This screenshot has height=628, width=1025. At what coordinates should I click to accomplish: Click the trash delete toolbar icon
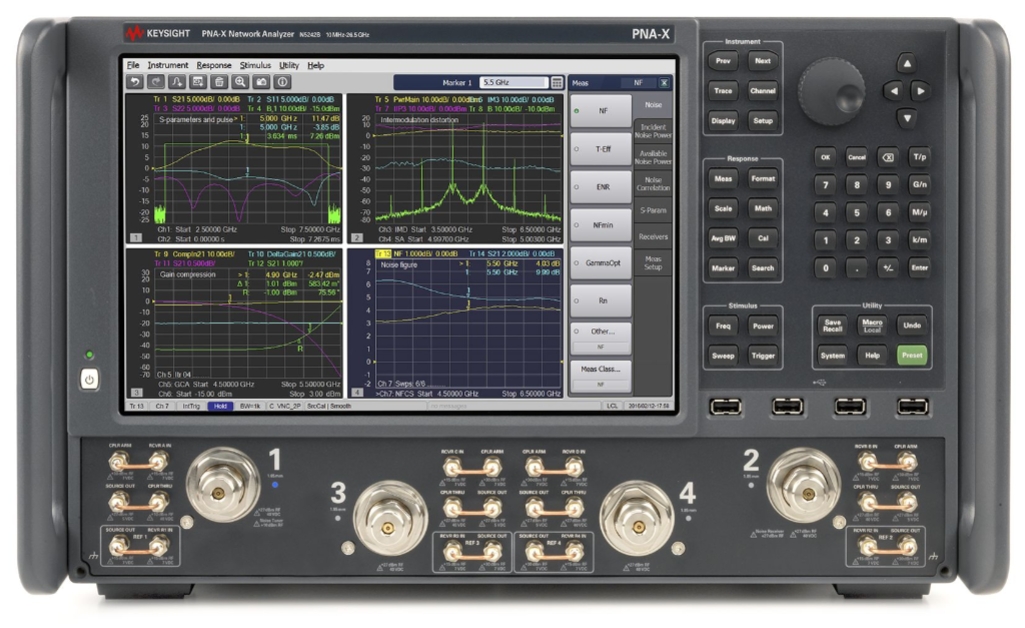[219, 81]
